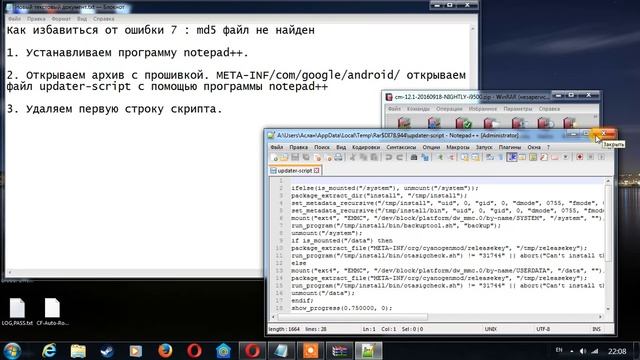Open the Справка menu in Блокнот
The image size is (640, 360).
click(103, 19)
